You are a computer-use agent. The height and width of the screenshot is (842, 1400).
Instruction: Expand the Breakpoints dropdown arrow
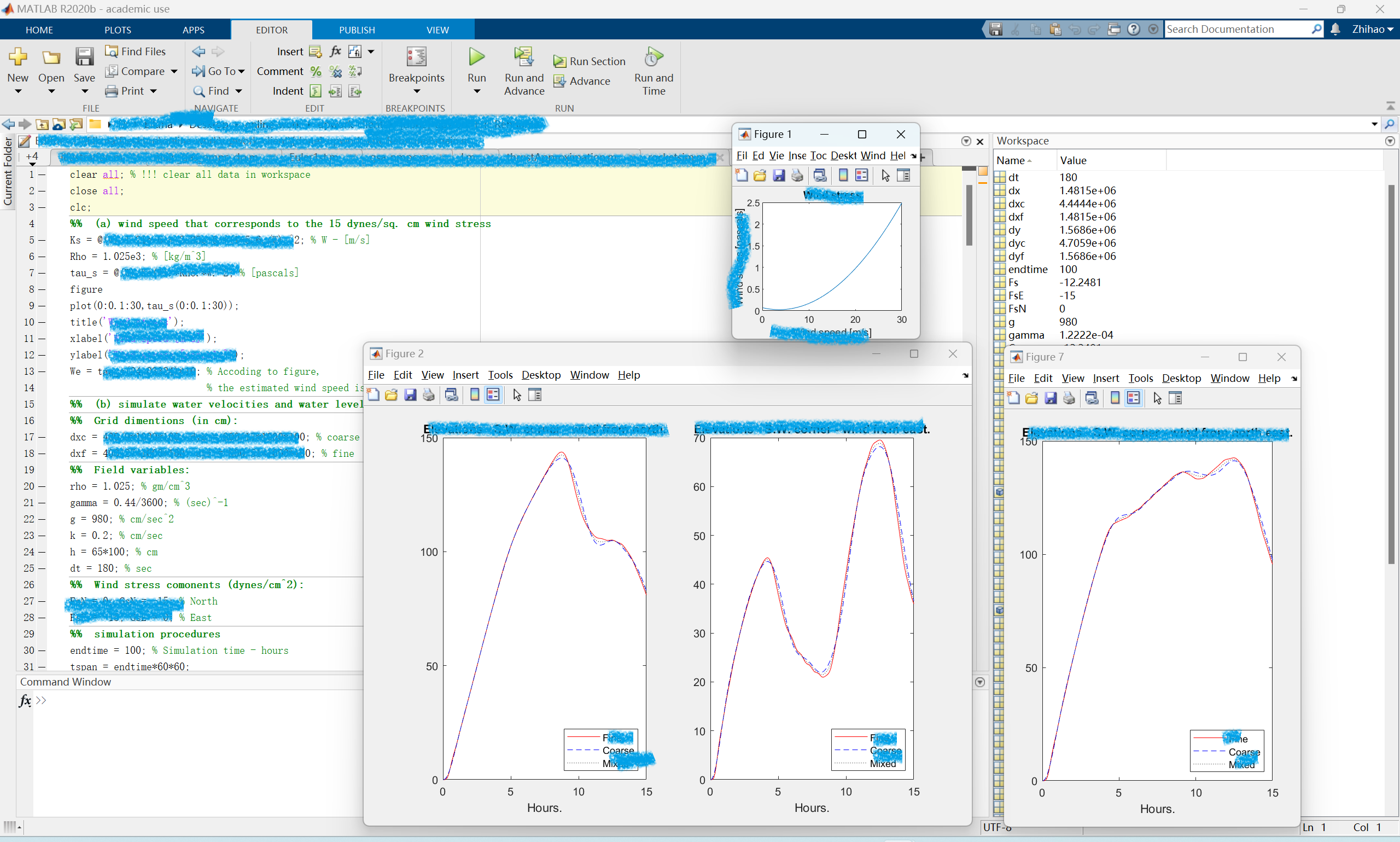tap(416, 91)
